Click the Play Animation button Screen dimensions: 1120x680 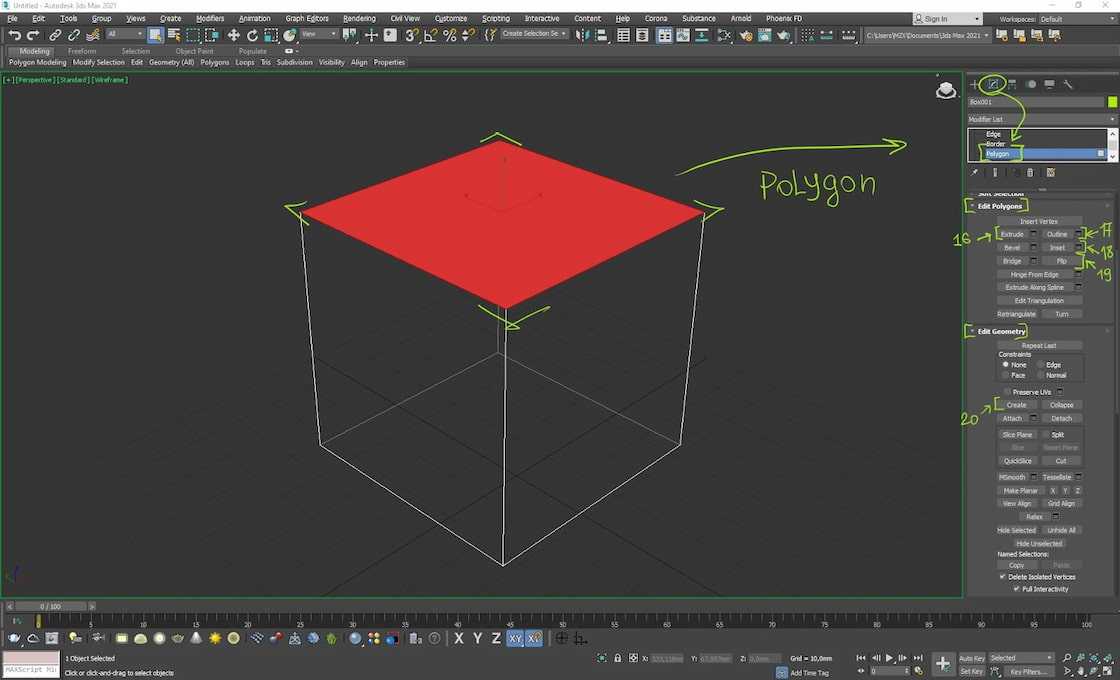[x=889, y=658]
